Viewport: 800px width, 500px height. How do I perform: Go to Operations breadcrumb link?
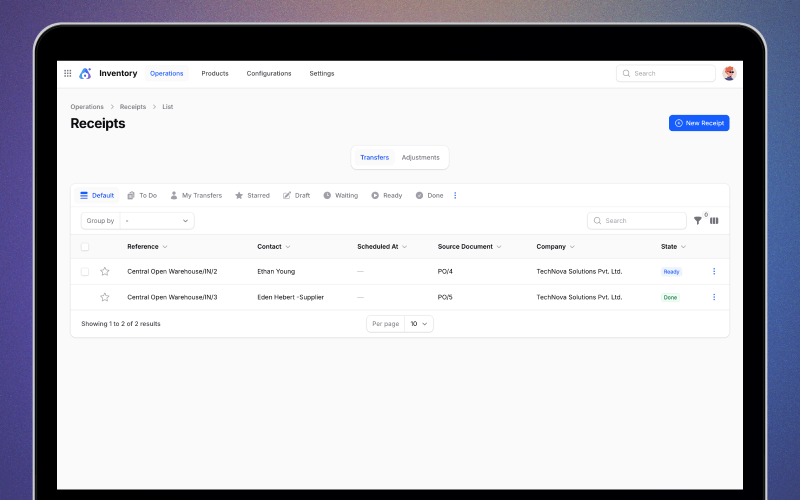87,106
